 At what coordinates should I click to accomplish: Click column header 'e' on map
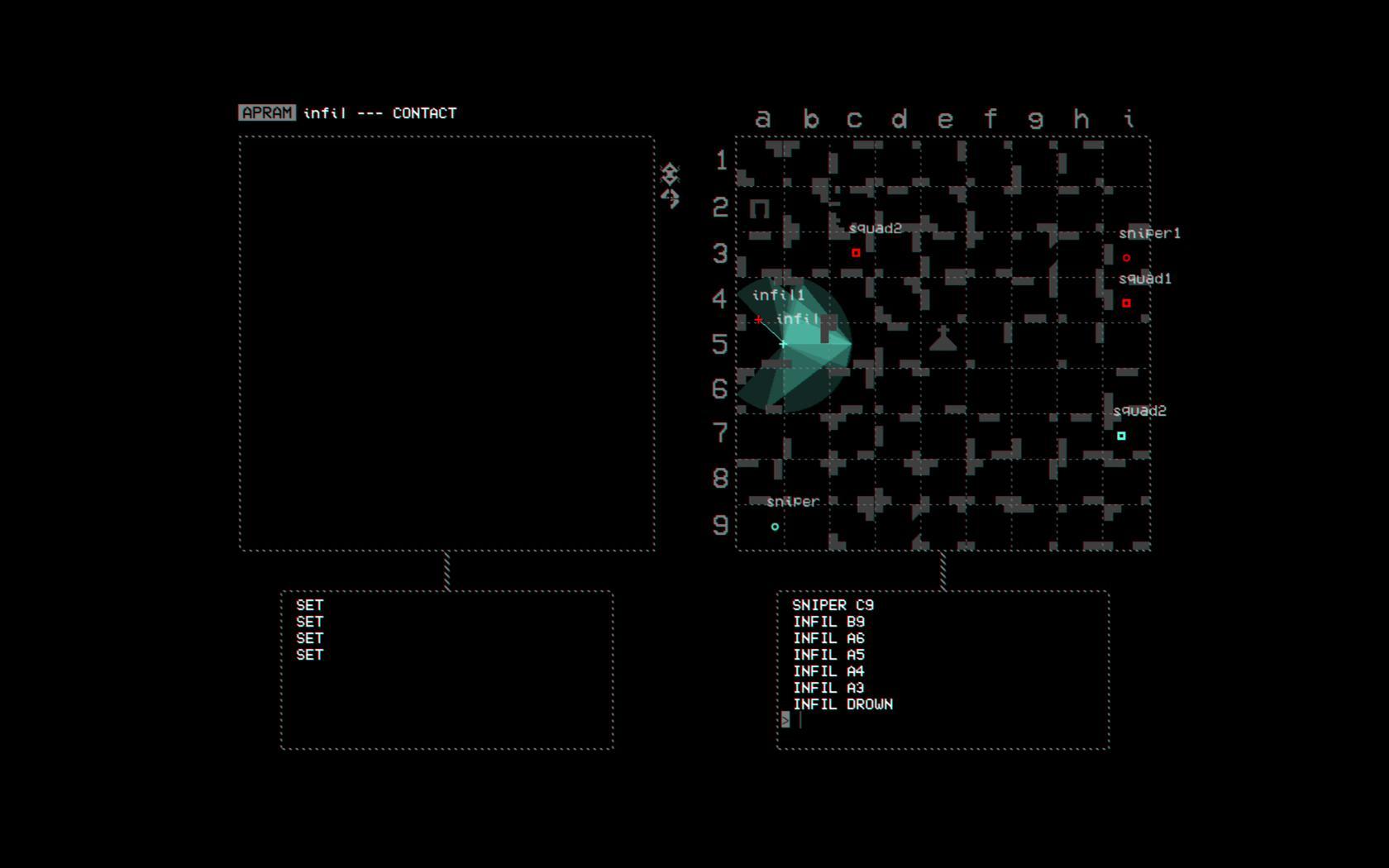coord(944,120)
